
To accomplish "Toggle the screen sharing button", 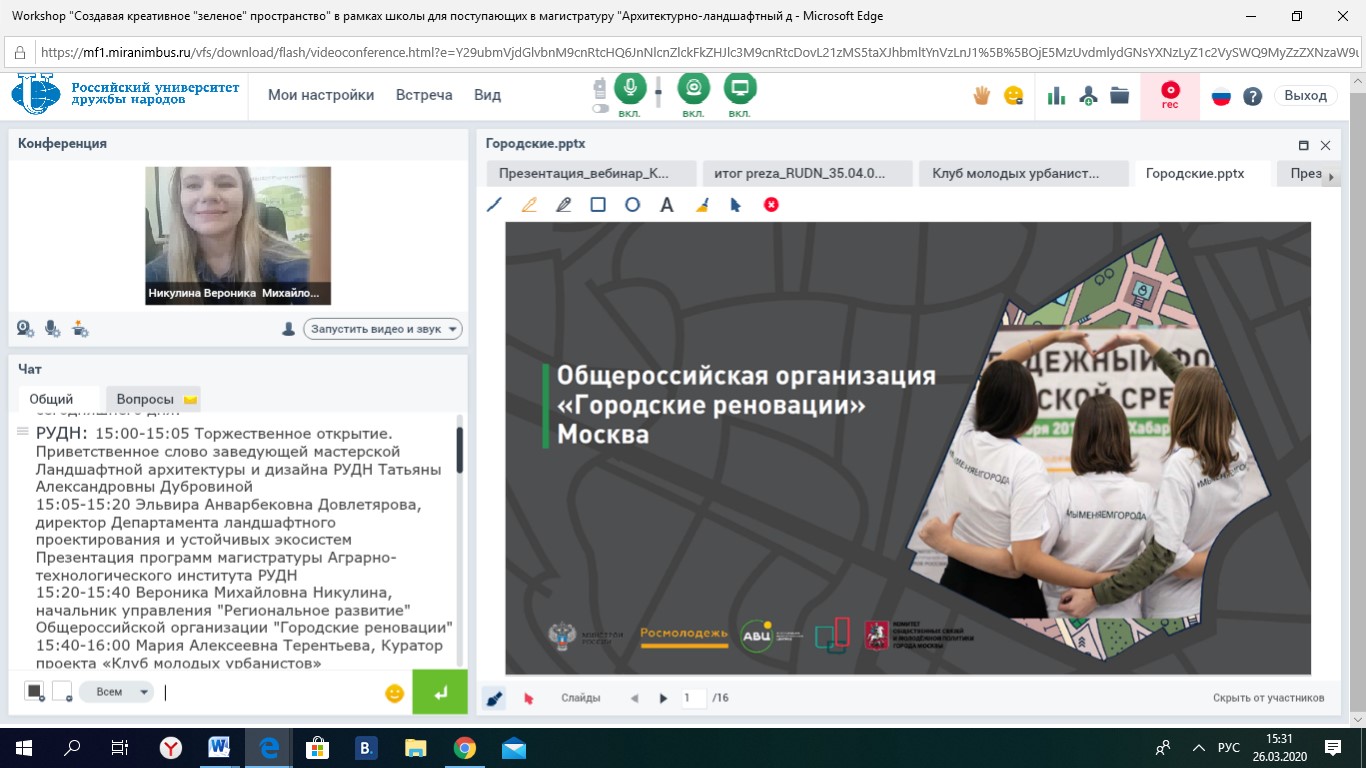I will [740, 89].
